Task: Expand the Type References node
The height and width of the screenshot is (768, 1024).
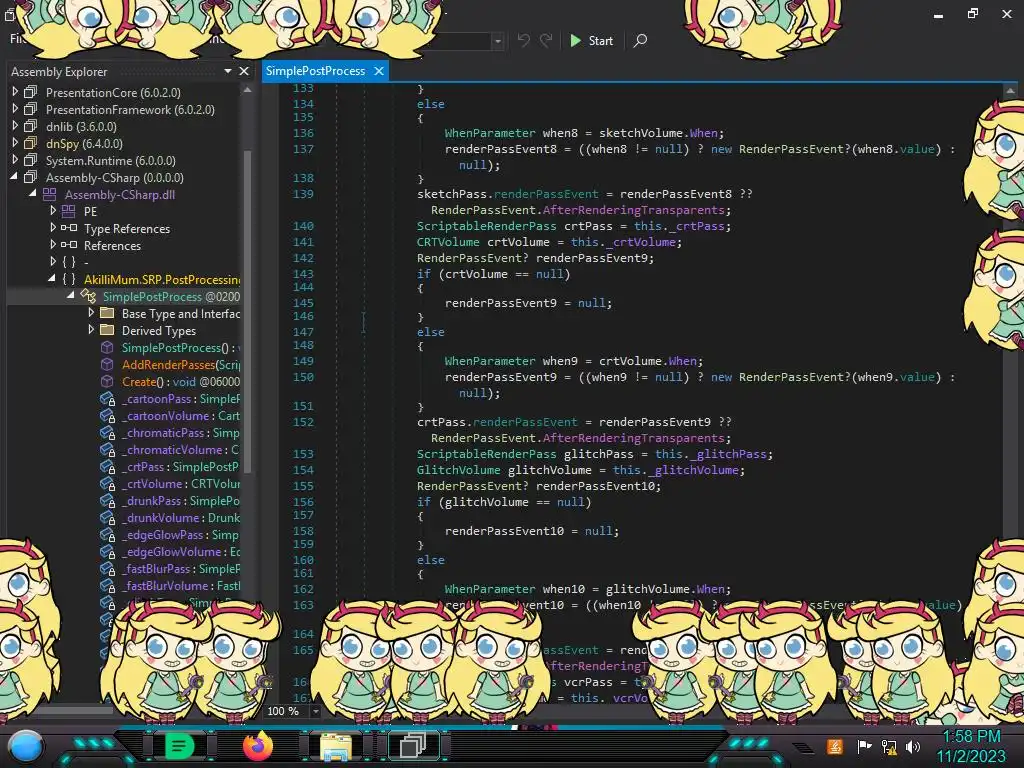Action: point(53,228)
